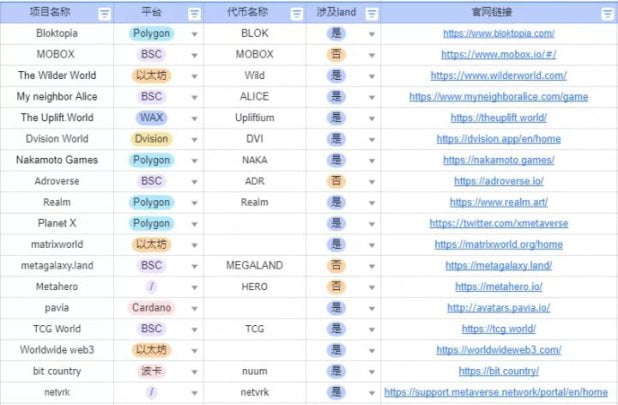Click filter icon in 代币名称 header
This screenshot has width=618, height=405.
295,14
